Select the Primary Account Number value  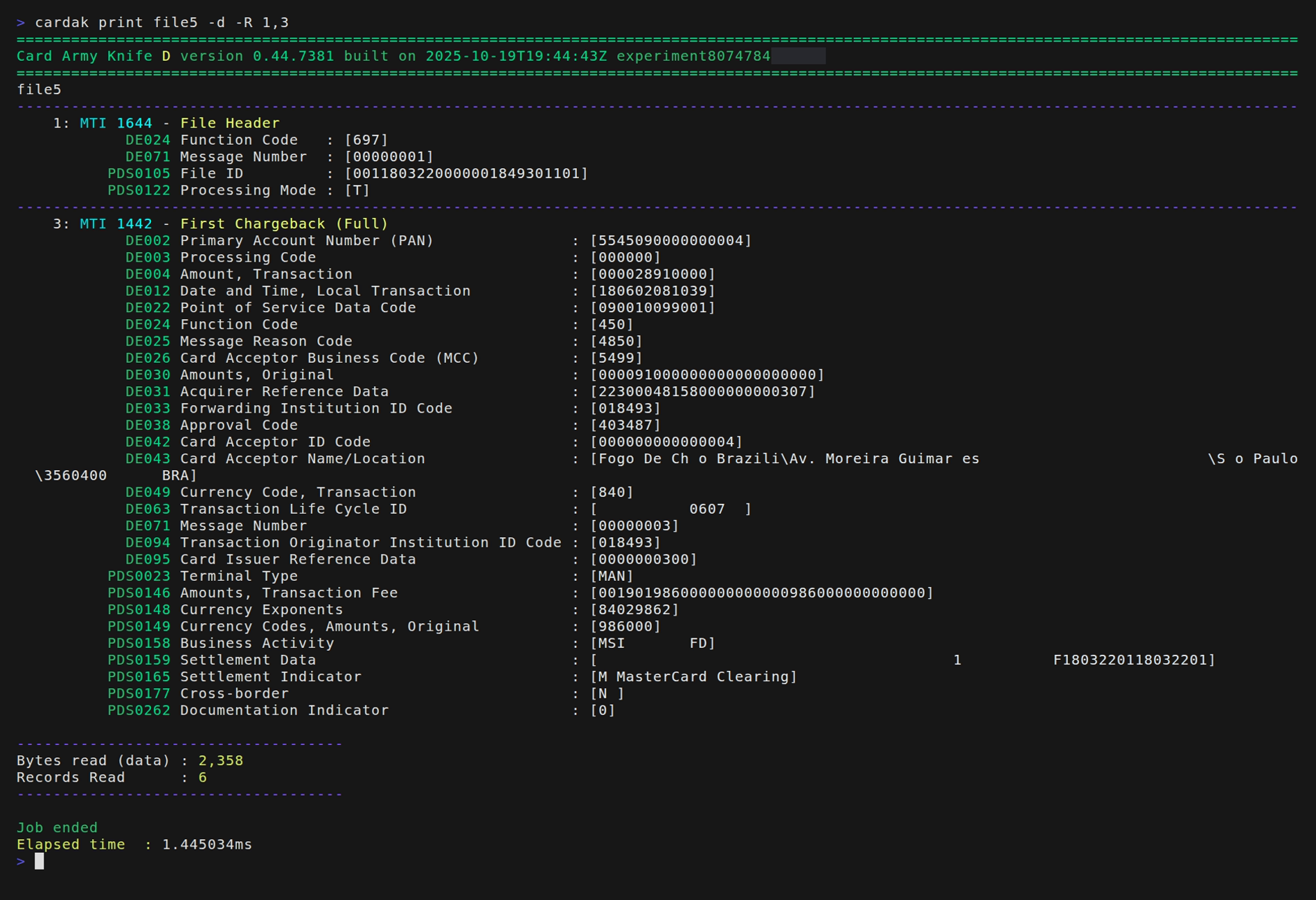pos(670,241)
